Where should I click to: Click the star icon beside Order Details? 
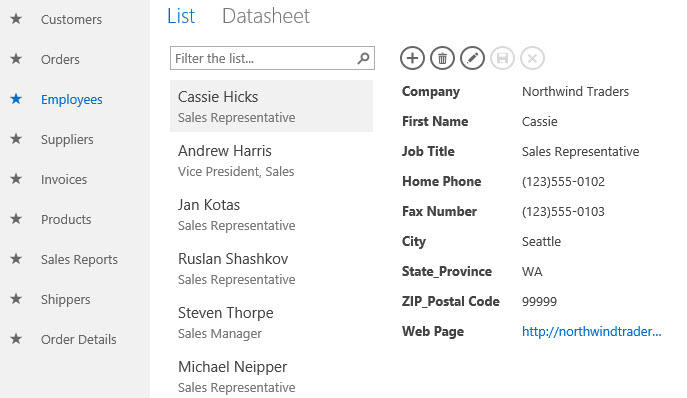tap(16, 339)
